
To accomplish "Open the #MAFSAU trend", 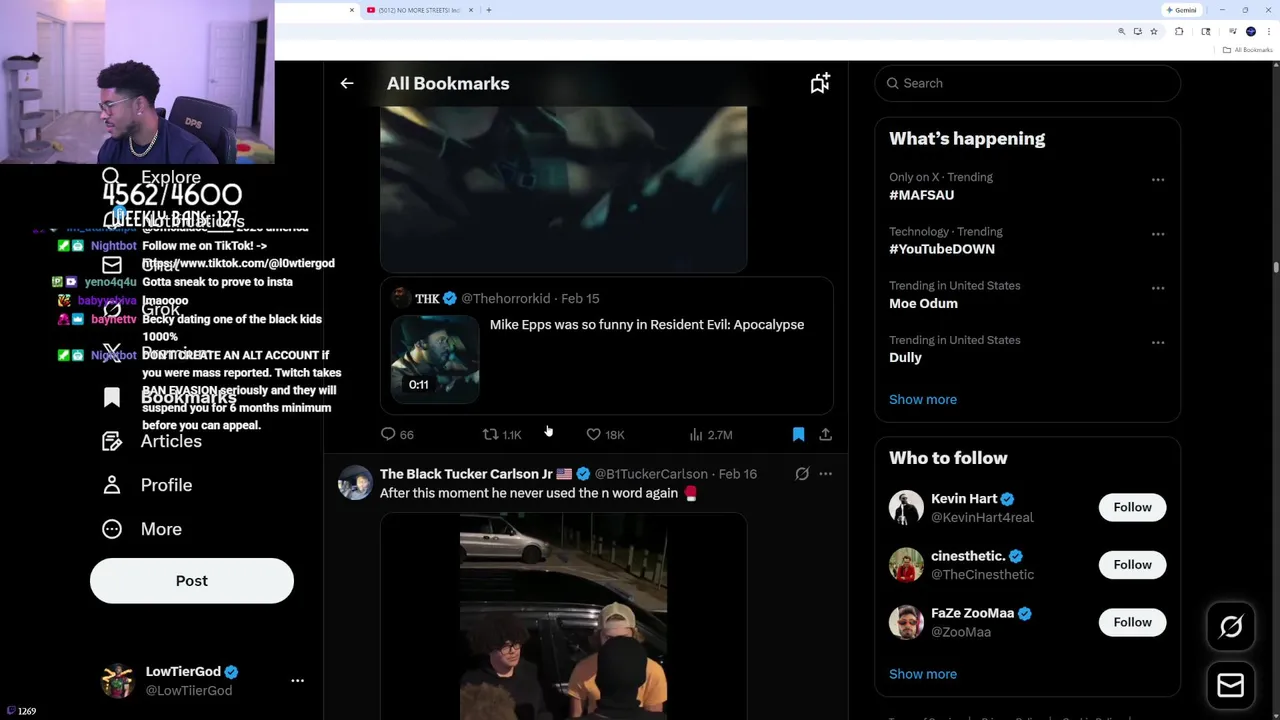I will (x=921, y=195).
